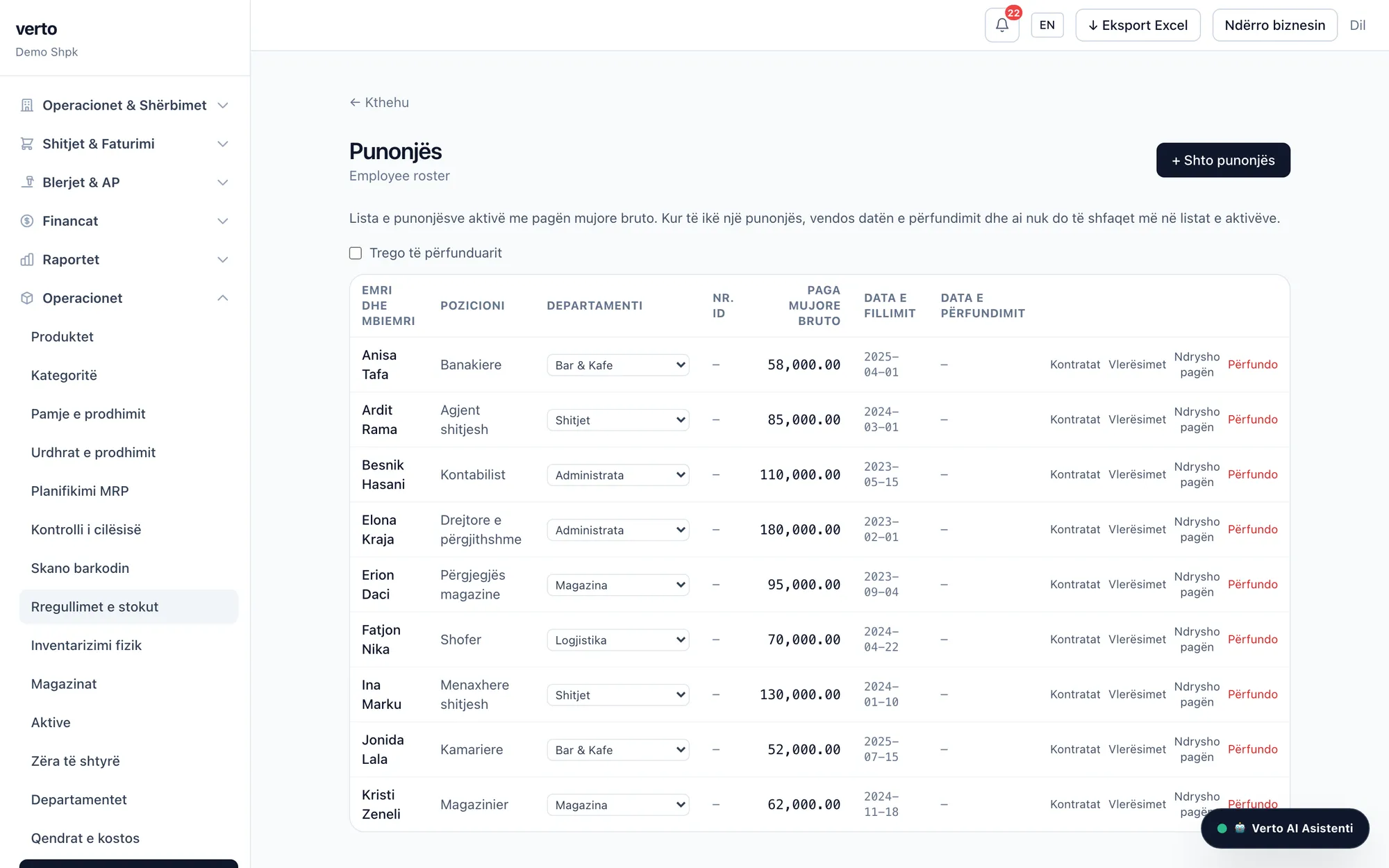The height and width of the screenshot is (868, 1389).
Task: Open Produktet in the sidebar
Action: pyautogui.click(x=62, y=337)
